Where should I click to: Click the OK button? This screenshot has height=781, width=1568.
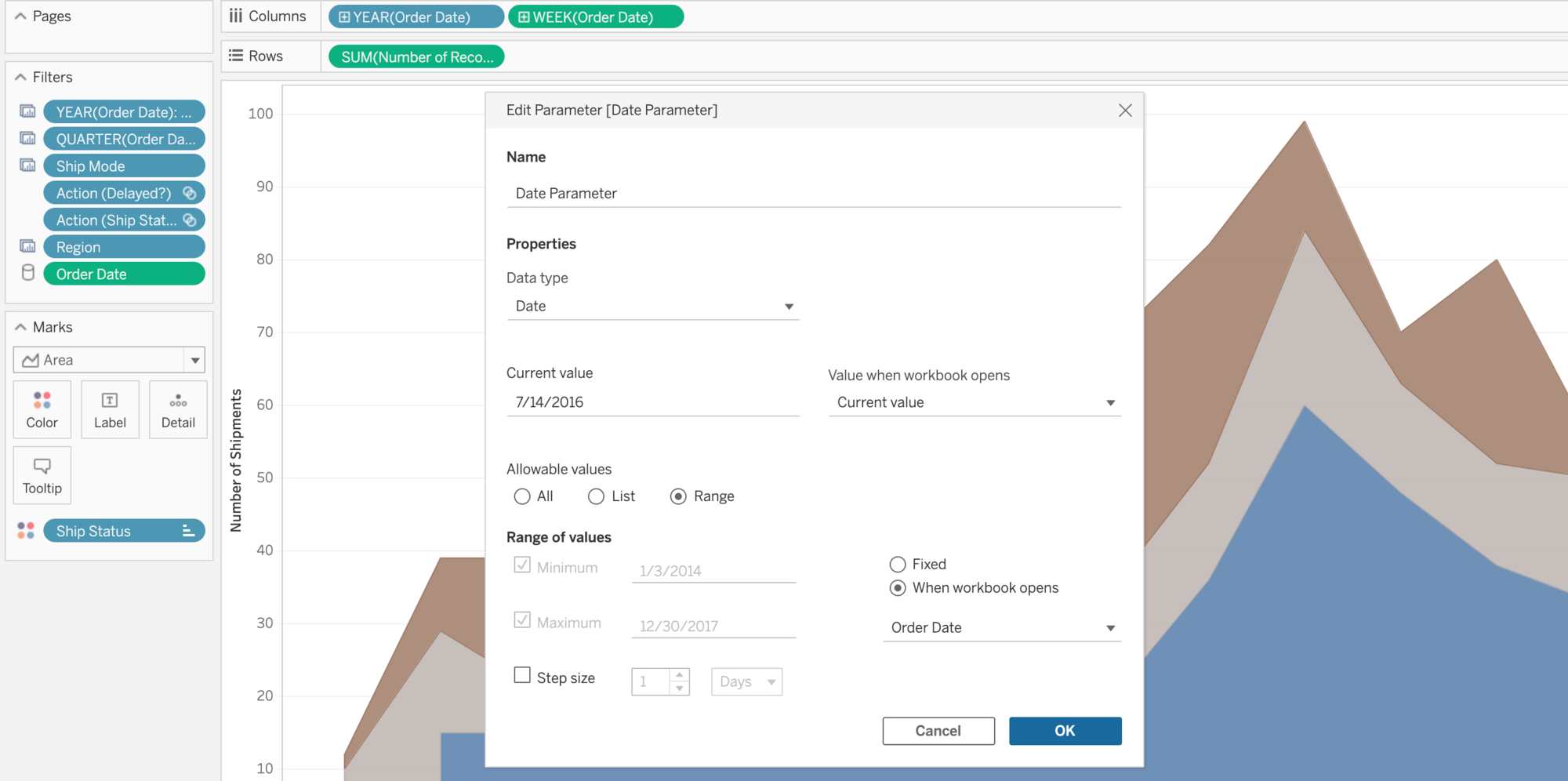coord(1065,731)
